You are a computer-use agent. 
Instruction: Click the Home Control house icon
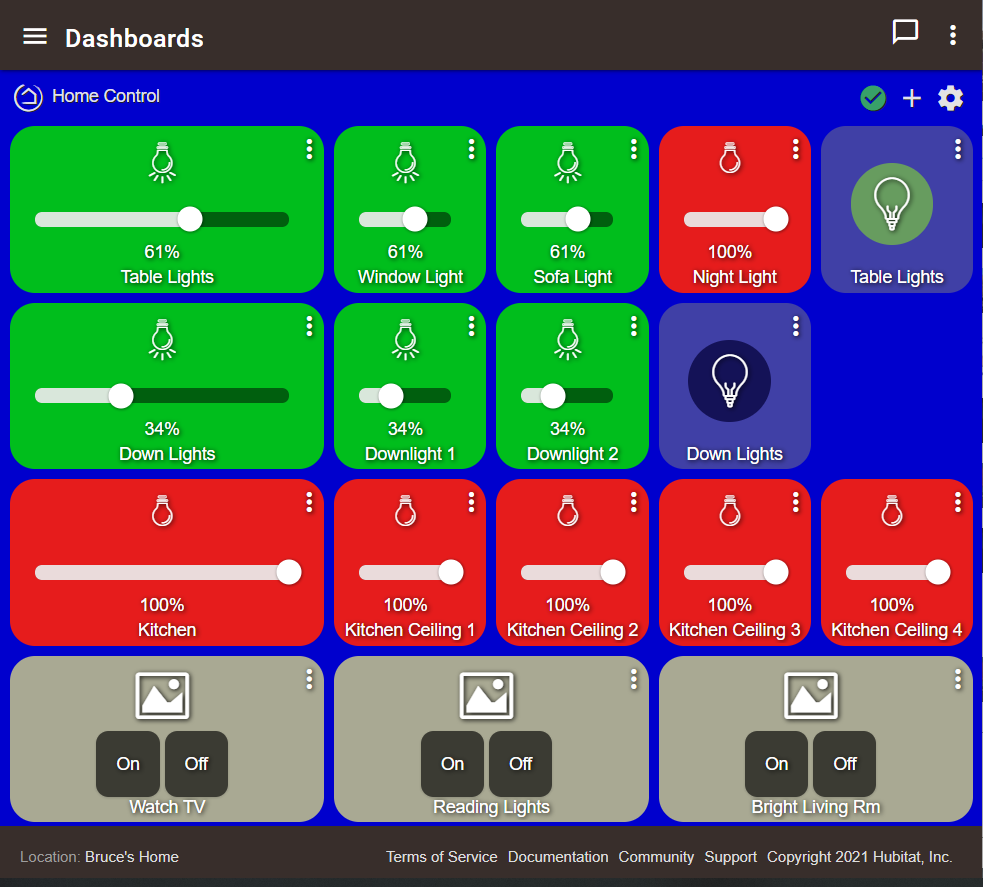point(28,97)
